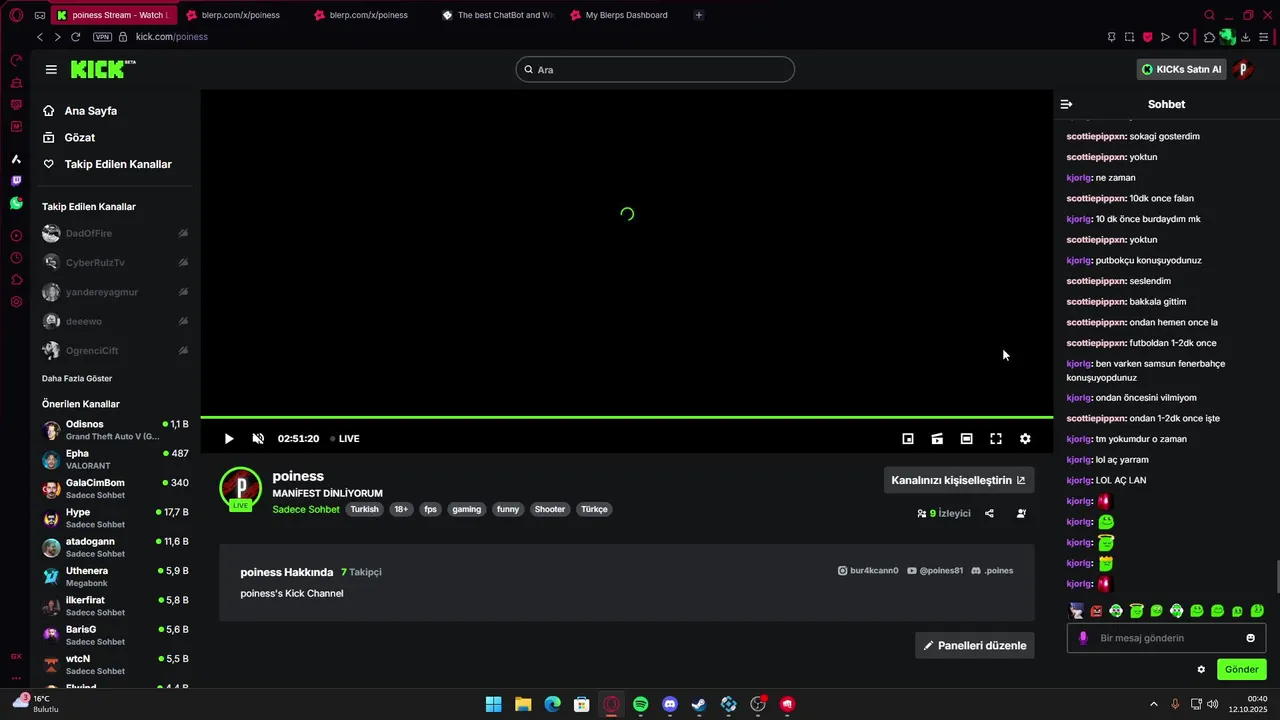Open Takip Edilen Kanallar menu item
Image resolution: width=1280 pixels, height=720 pixels.
[107, 164]
